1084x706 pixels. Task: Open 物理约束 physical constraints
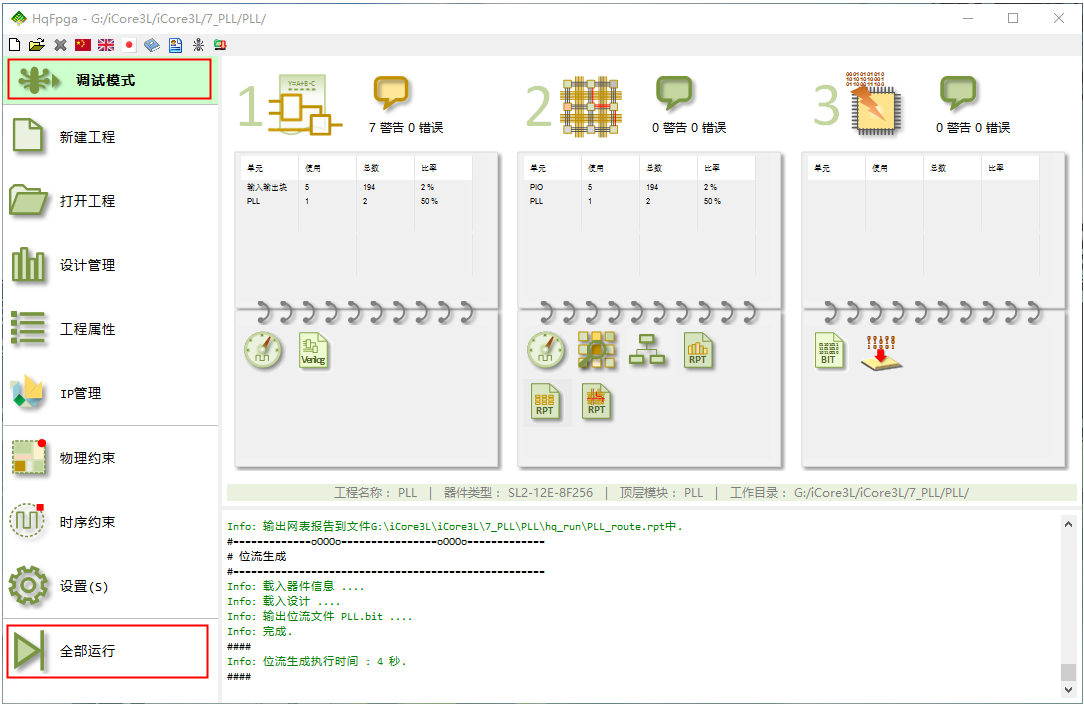click(x=87, y=458)
